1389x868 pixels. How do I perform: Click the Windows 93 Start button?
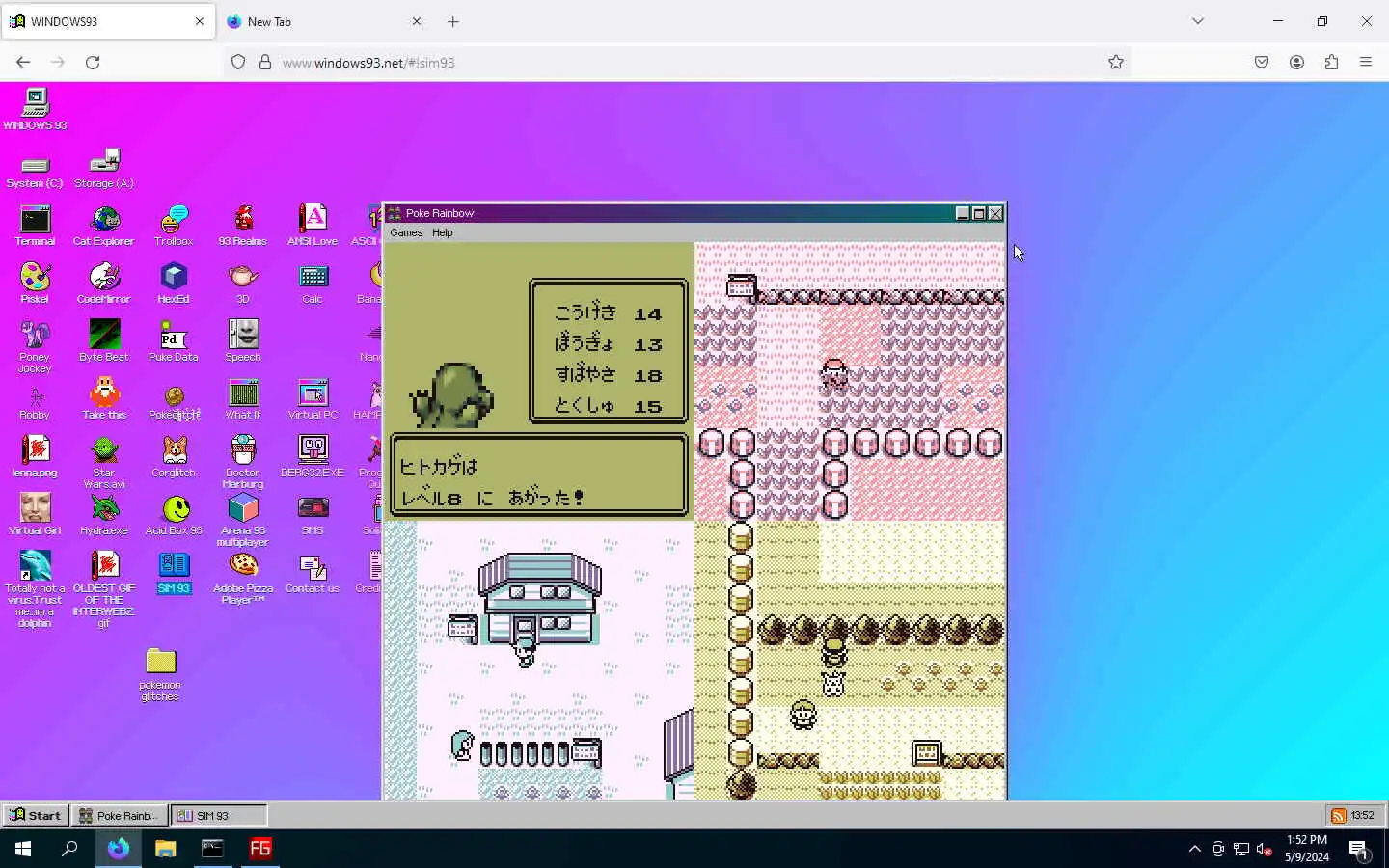pyautogui.click(x=36, y=815)
